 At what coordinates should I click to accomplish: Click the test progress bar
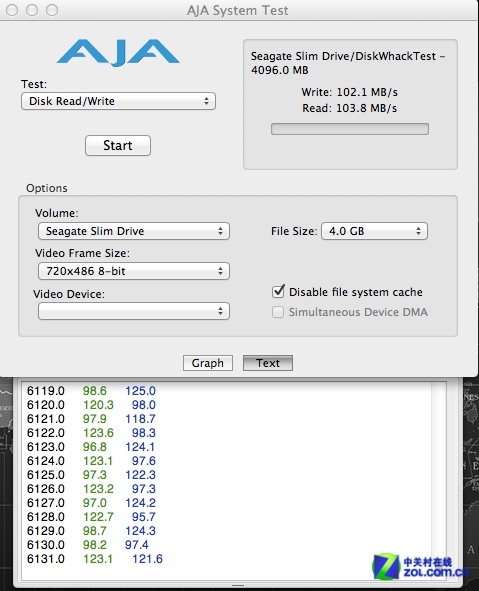tap(350, 129)
